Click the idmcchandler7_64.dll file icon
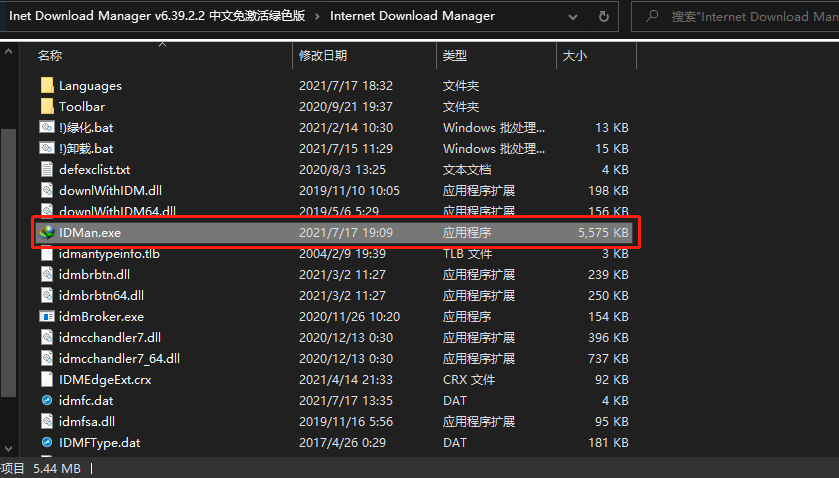The height and width of the screenshot is (478, 839). pos(47,358)
